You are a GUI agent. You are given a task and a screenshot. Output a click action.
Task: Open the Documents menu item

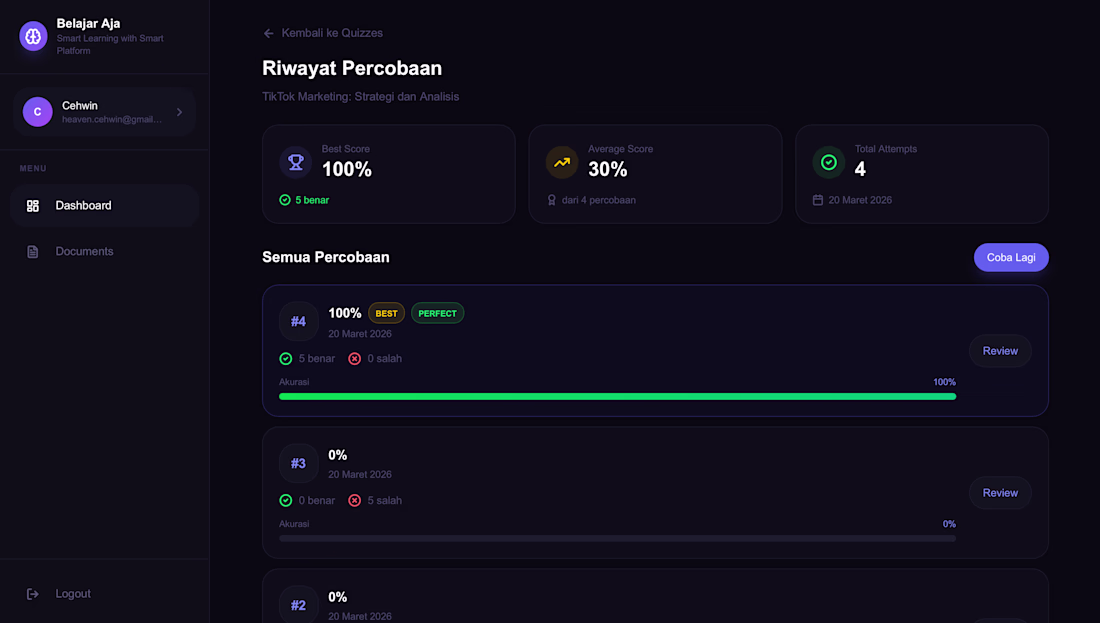coord(105,251)
